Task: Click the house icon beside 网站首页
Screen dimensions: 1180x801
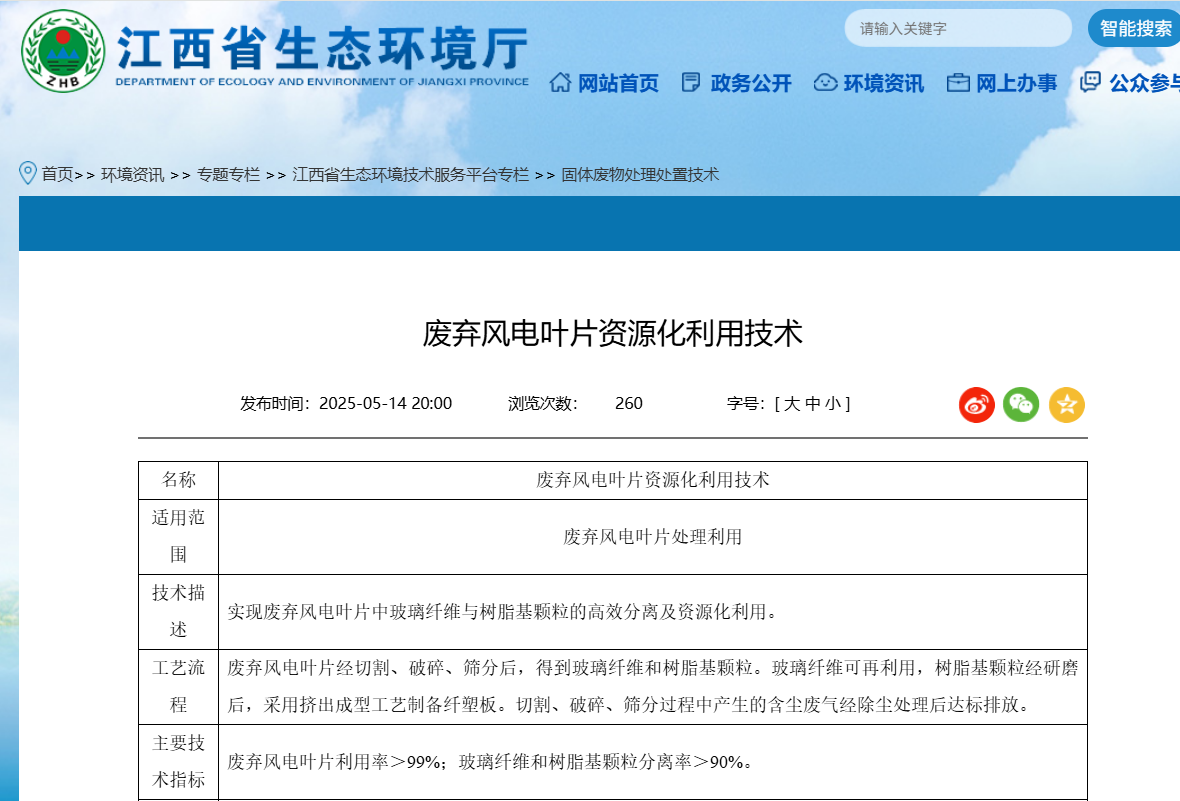Action: click(x=560, y=83)
